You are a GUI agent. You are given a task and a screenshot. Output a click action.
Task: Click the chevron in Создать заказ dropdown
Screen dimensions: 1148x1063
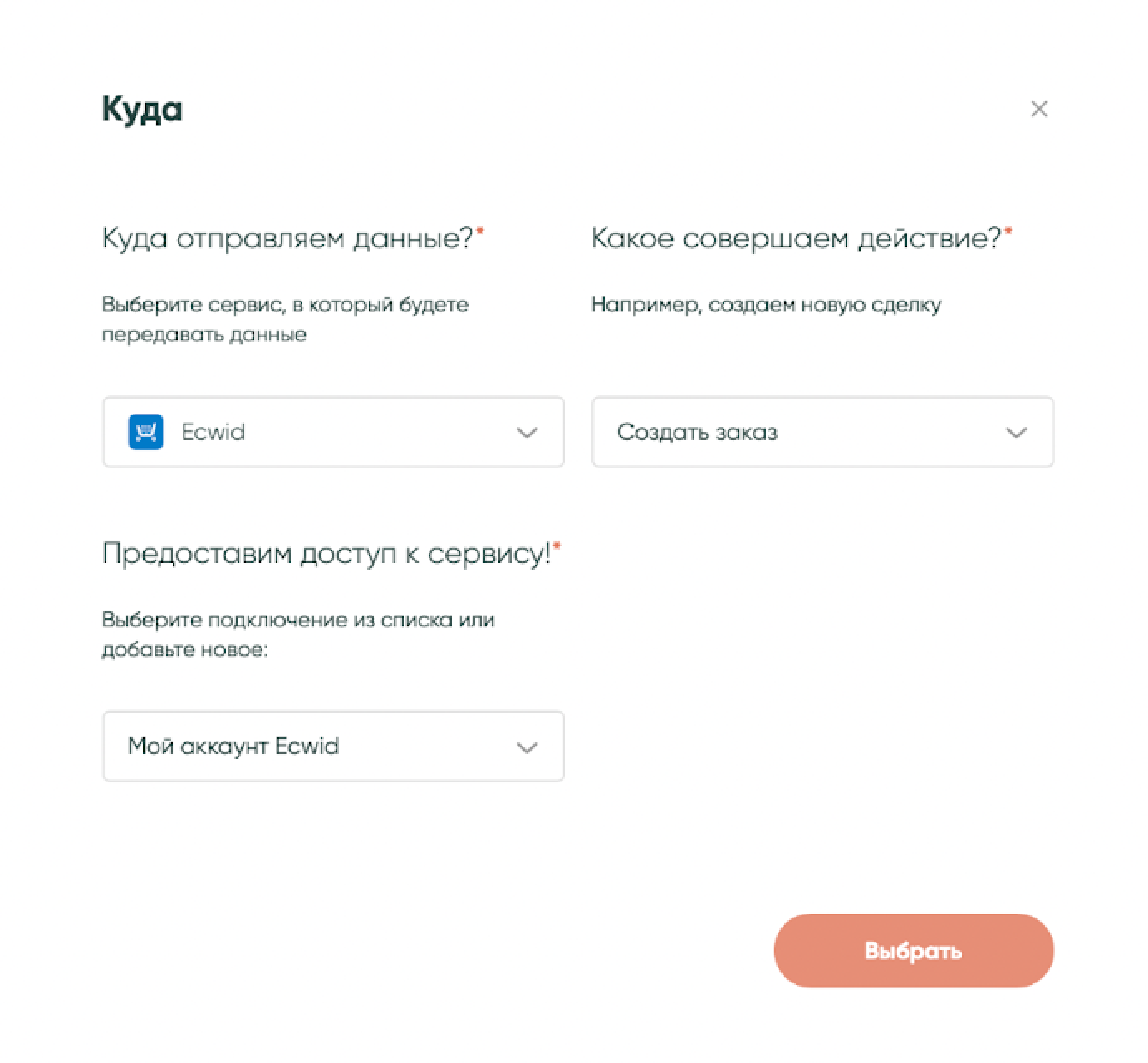tap(1016, 433)
